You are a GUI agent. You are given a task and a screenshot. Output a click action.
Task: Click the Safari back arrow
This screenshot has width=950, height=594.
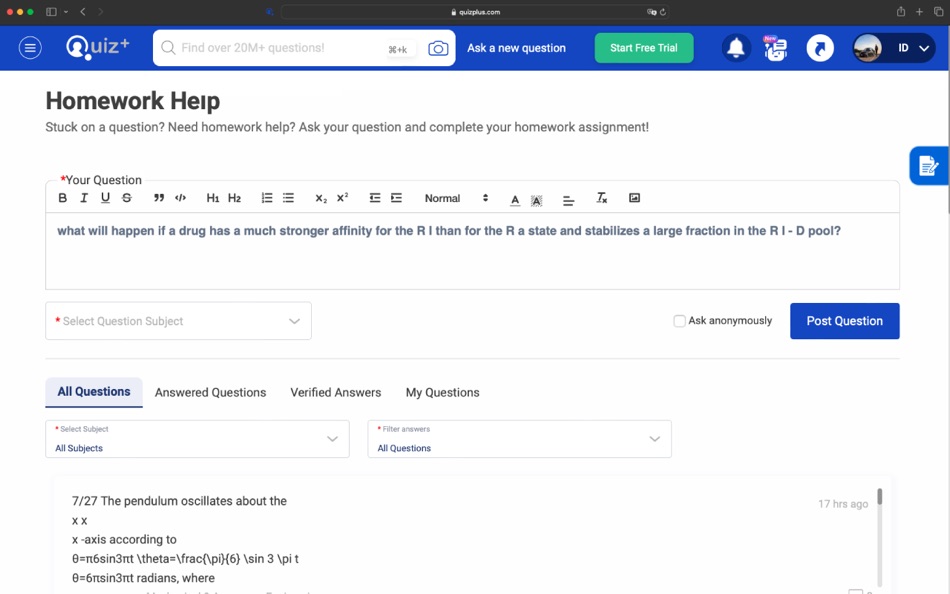[x=83, y=12]
